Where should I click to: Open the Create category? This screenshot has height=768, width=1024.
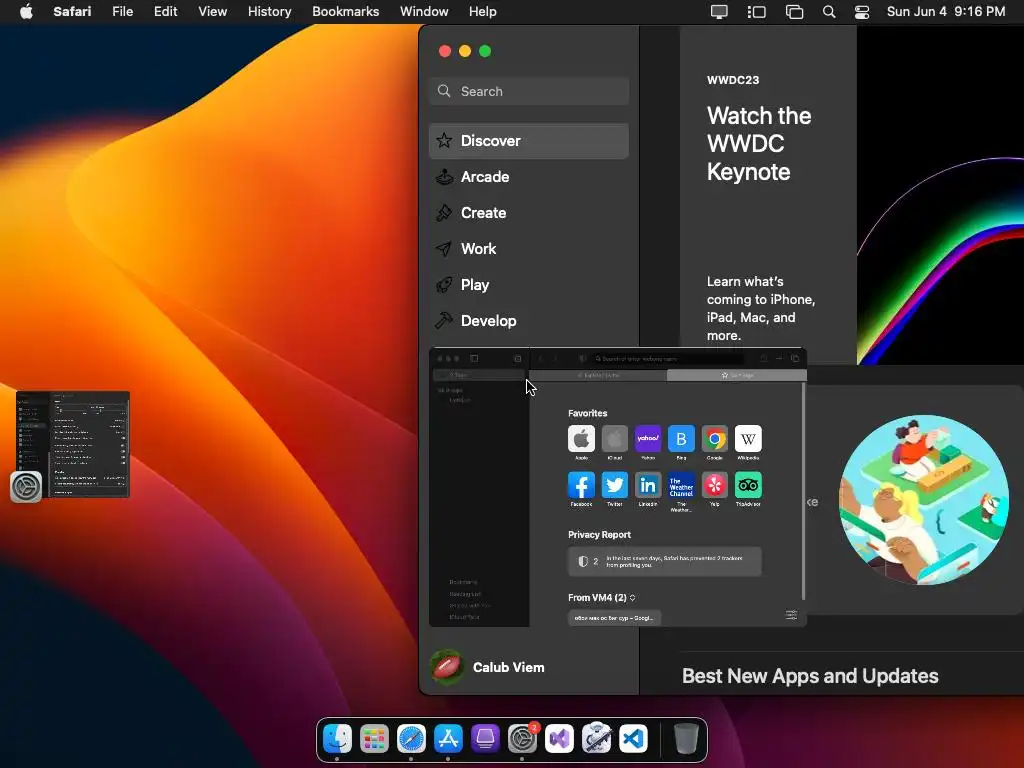[x=528, y=212]
